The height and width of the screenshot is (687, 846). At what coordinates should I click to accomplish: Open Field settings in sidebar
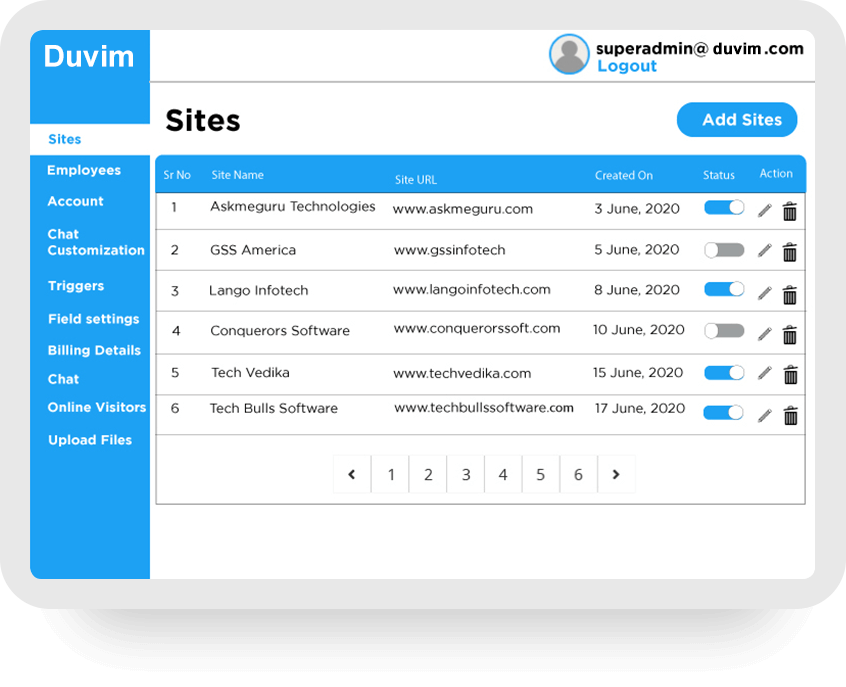point(94,319)
